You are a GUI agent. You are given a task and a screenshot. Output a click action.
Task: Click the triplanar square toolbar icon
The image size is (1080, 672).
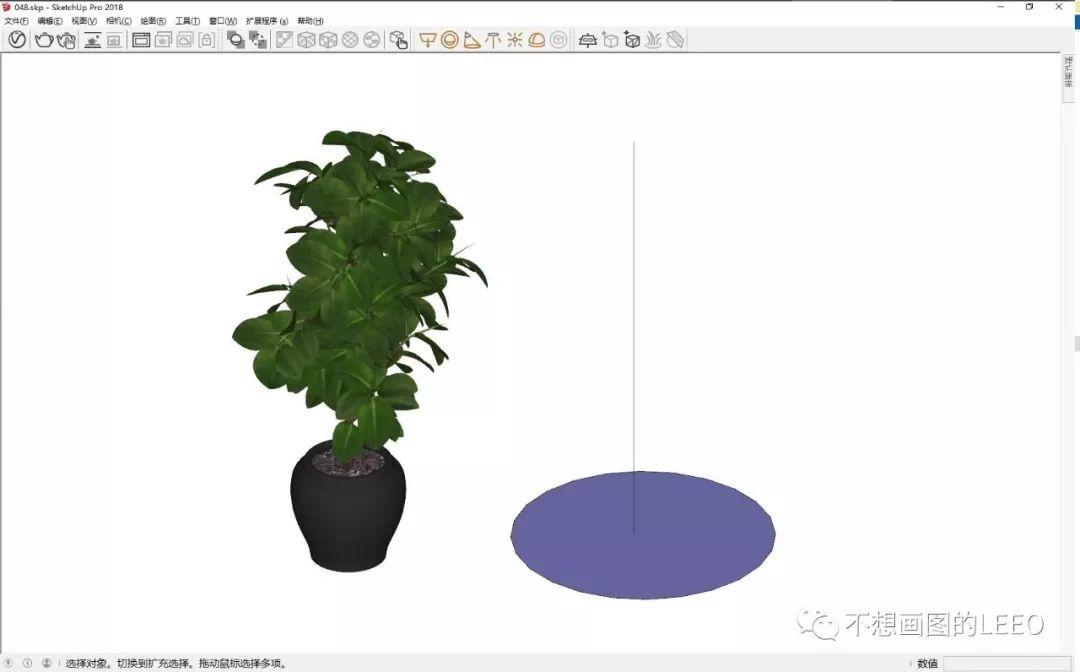coord(284,40)
